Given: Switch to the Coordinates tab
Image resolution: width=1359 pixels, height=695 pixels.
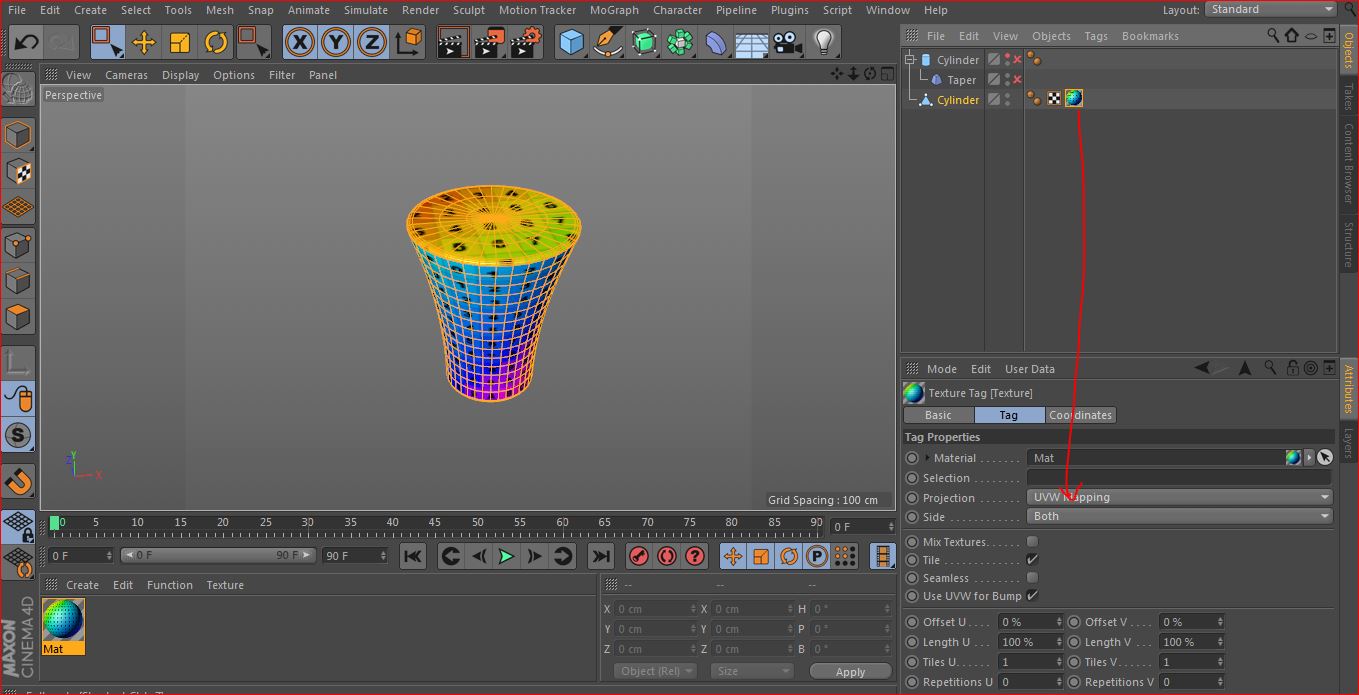Looking at the screenshot, I should coord(1080,415).
